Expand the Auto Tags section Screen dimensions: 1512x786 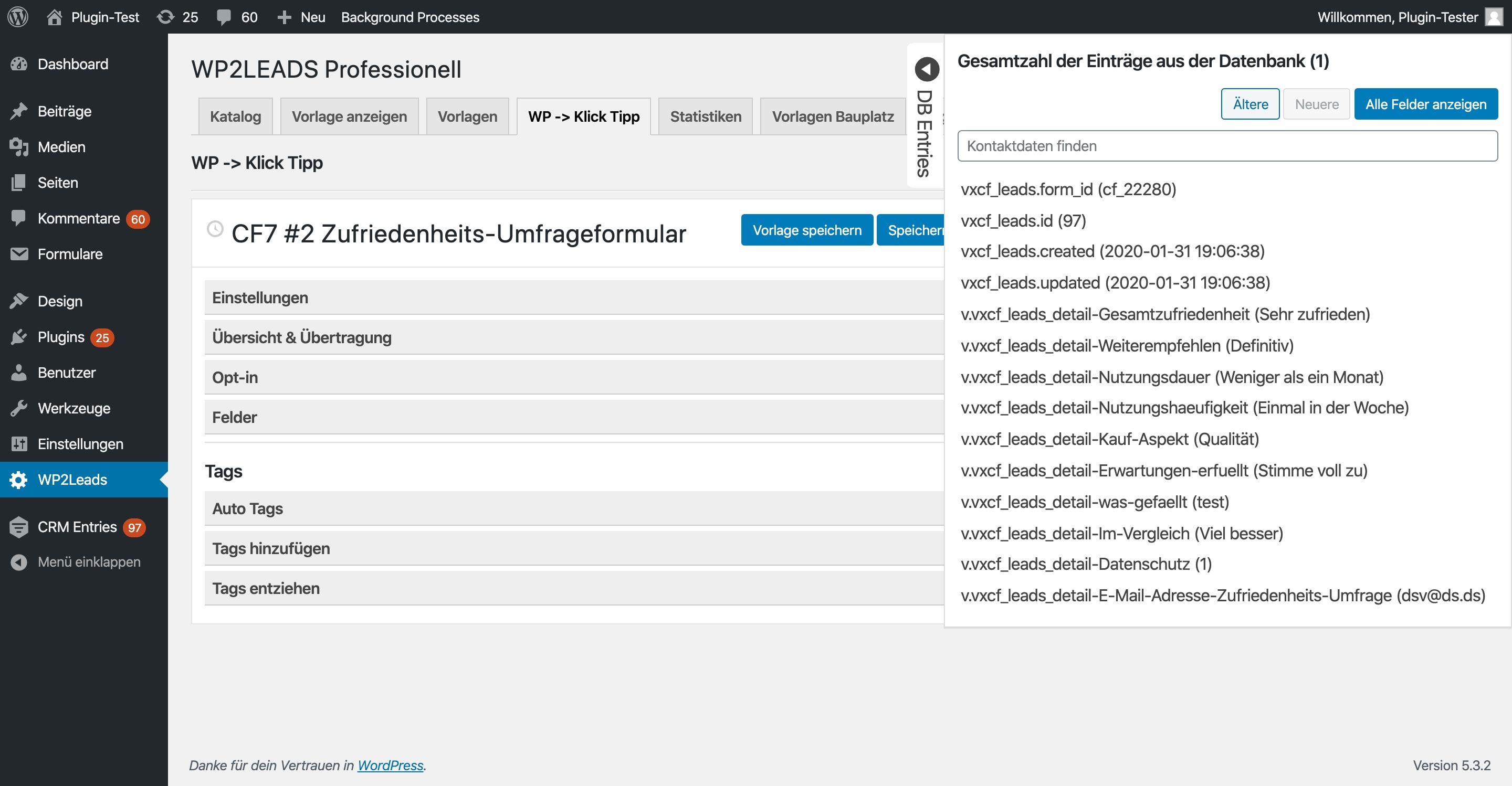pos(574,508)
